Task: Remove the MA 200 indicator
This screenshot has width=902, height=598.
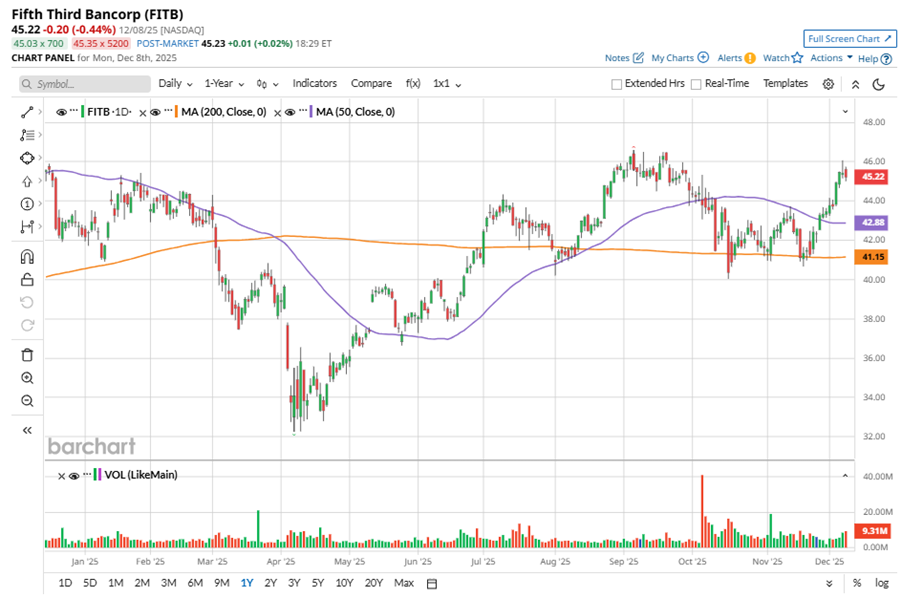Action: [x=143, y=113]
